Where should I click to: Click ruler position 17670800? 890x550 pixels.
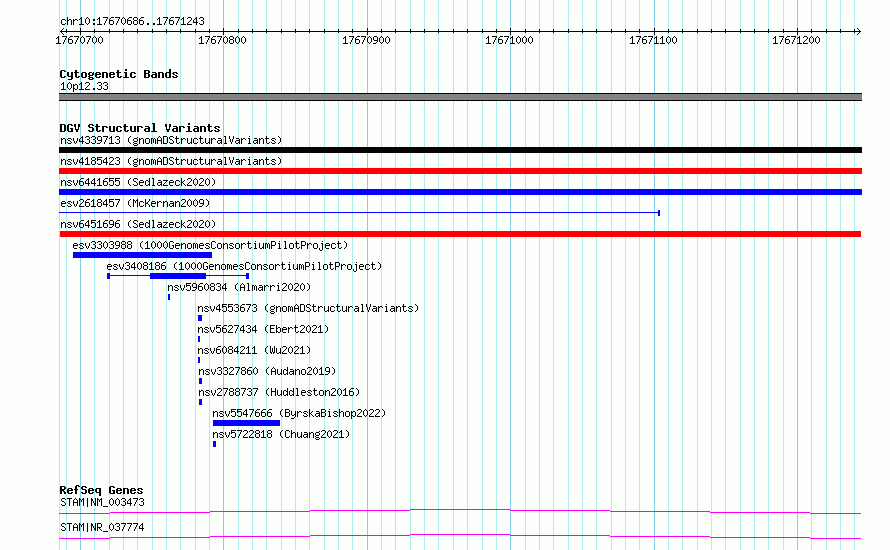click(222, 40)
